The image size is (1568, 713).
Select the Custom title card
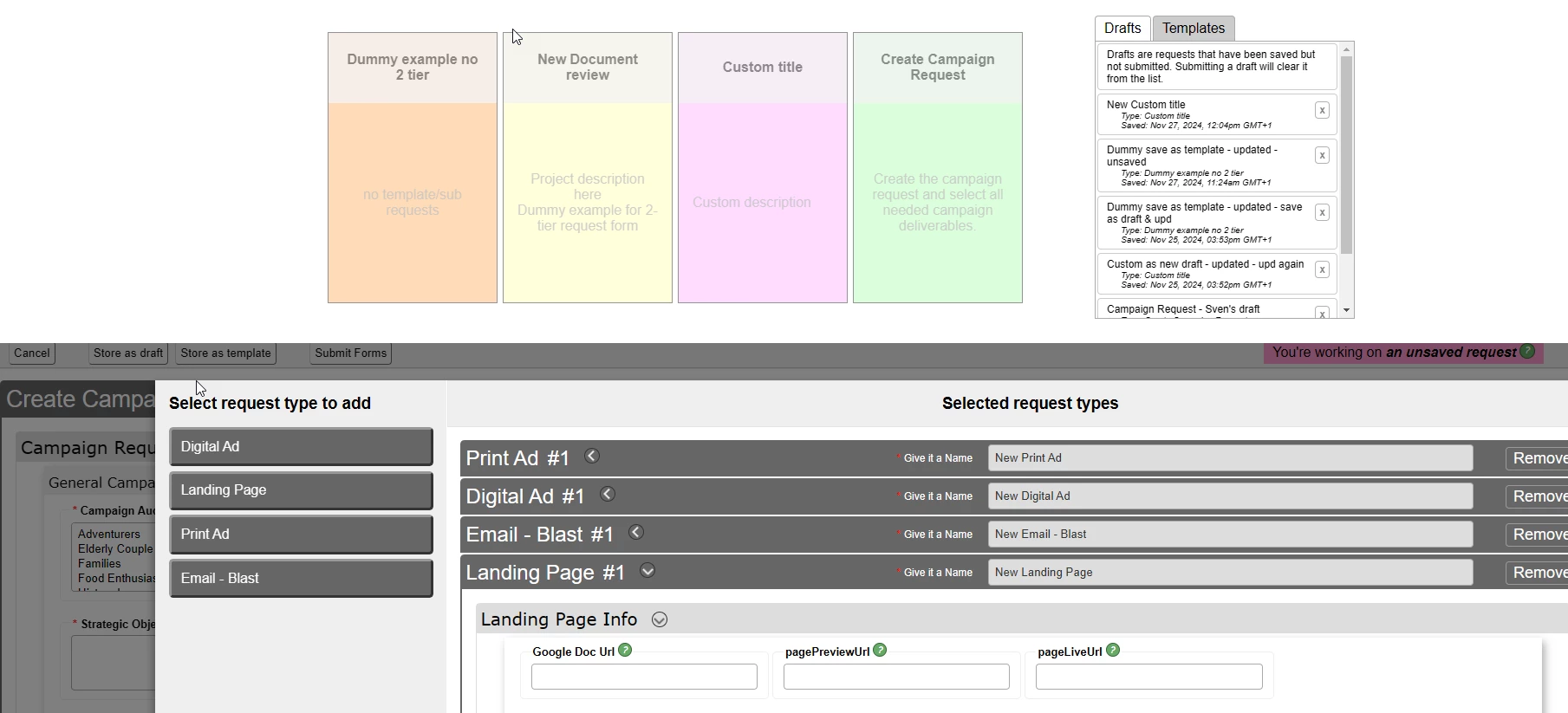pyautogui.click(x=763, y=168)
